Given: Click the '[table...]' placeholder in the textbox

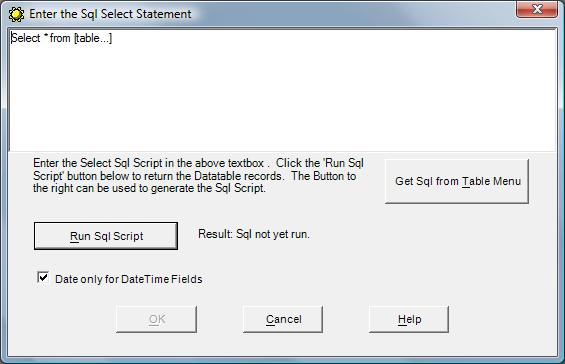Looking at the screenshot, I should 93,38.
